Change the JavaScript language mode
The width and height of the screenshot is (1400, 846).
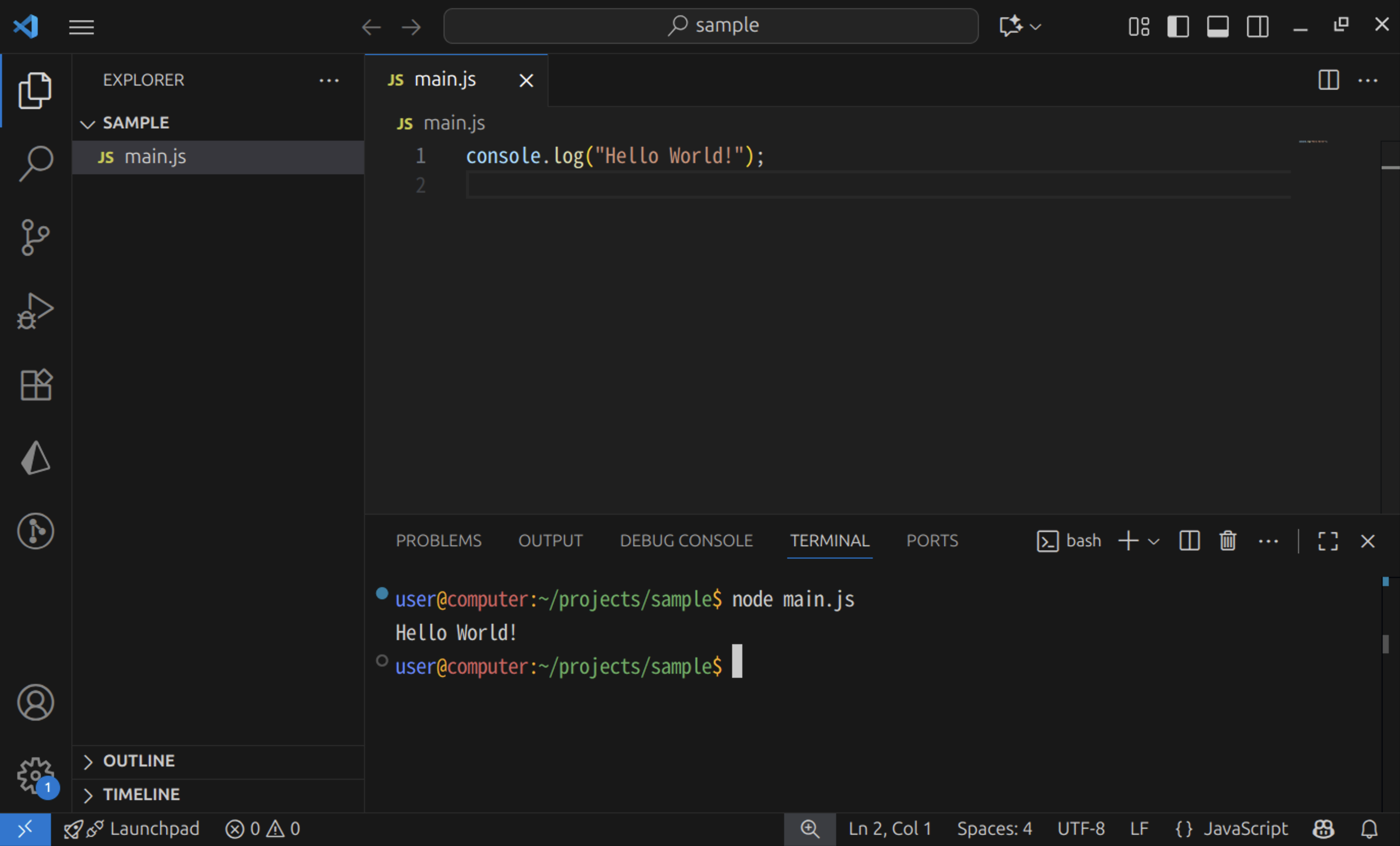pyautogui.click(x=1245, y=829)
